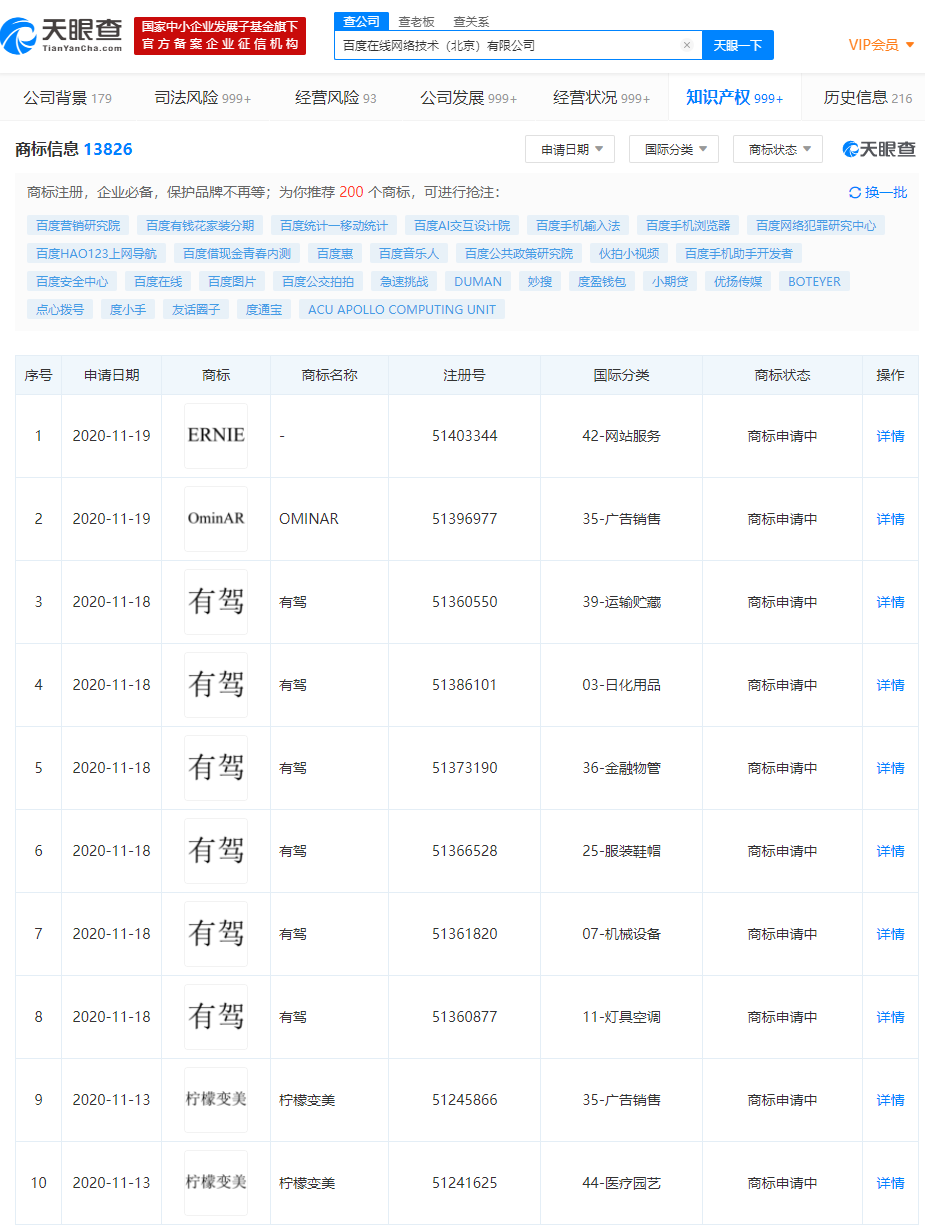Expand VIP会员 menu

[x=881, y=45]
